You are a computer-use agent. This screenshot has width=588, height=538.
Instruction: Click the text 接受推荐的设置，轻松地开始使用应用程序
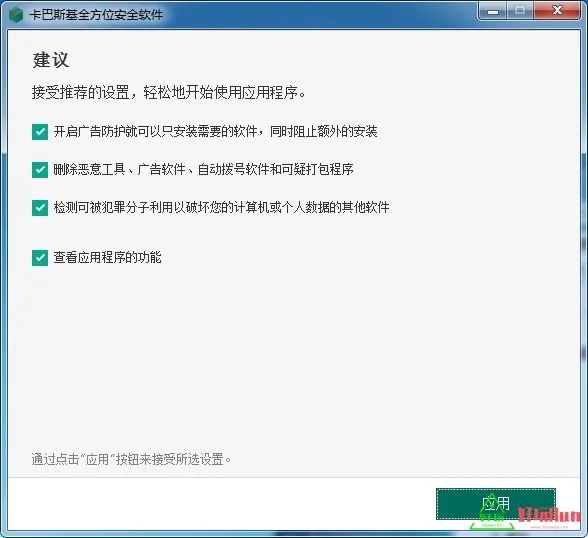[x=168, y=92]
